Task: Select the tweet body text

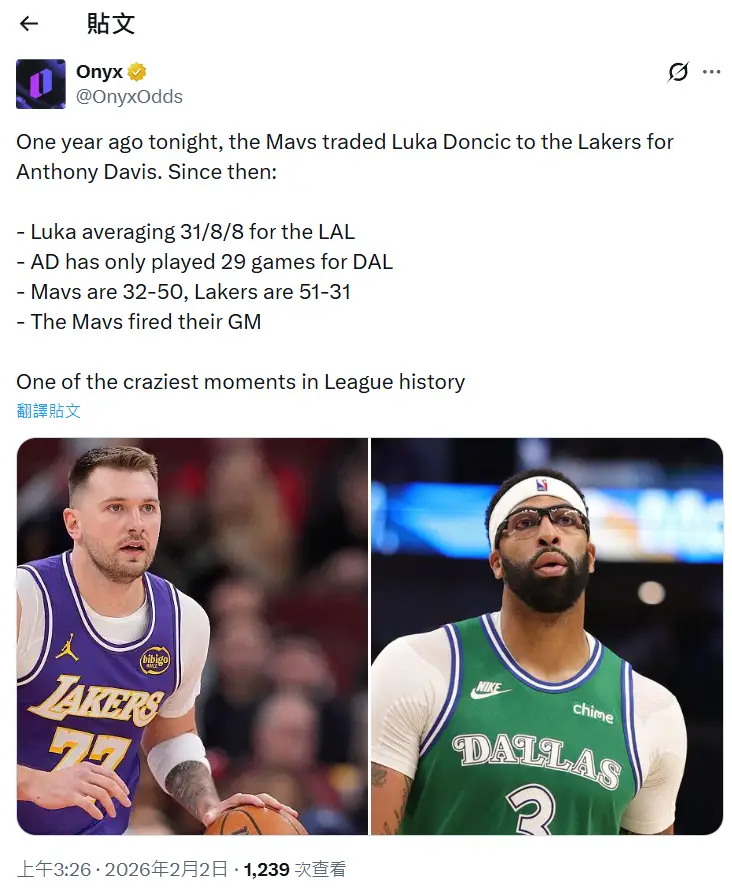Action: point(345,262)
